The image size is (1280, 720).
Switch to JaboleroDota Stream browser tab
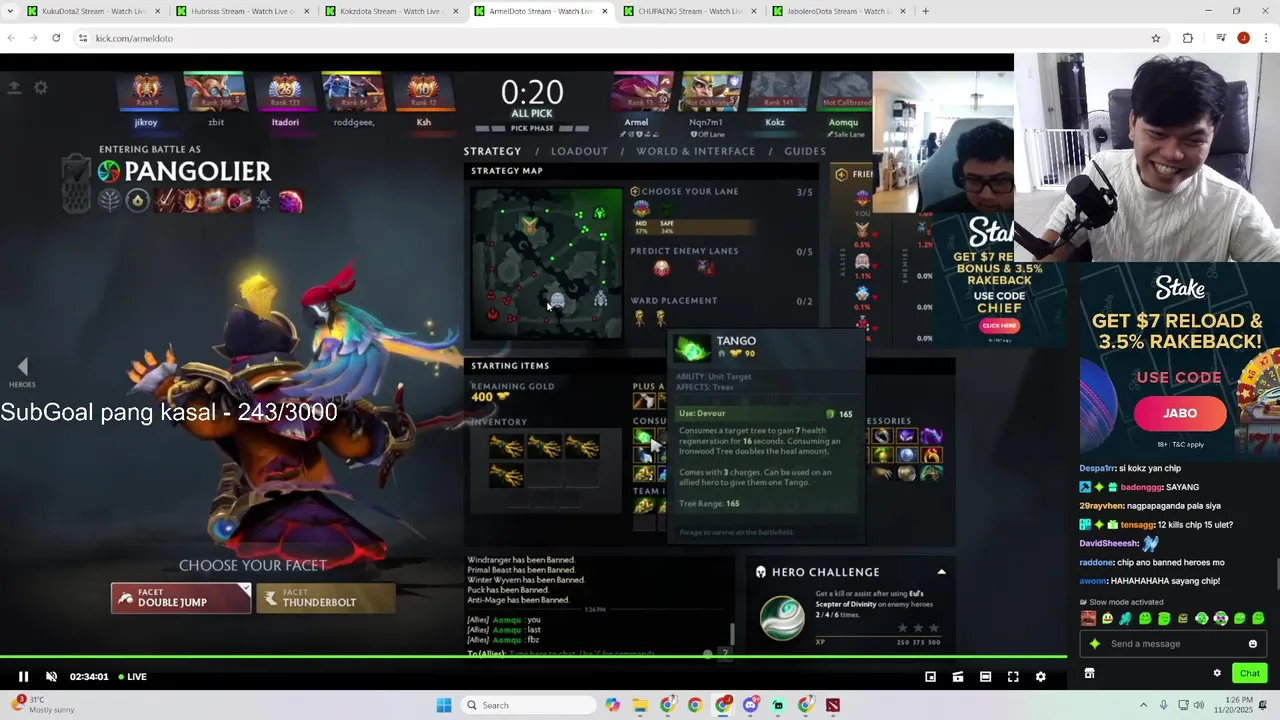click(x=839, y=11)
